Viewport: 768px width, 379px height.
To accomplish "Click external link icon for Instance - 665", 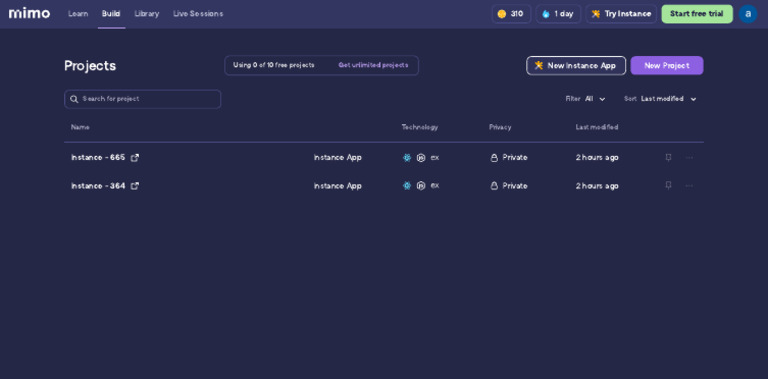I will (135, 158).
